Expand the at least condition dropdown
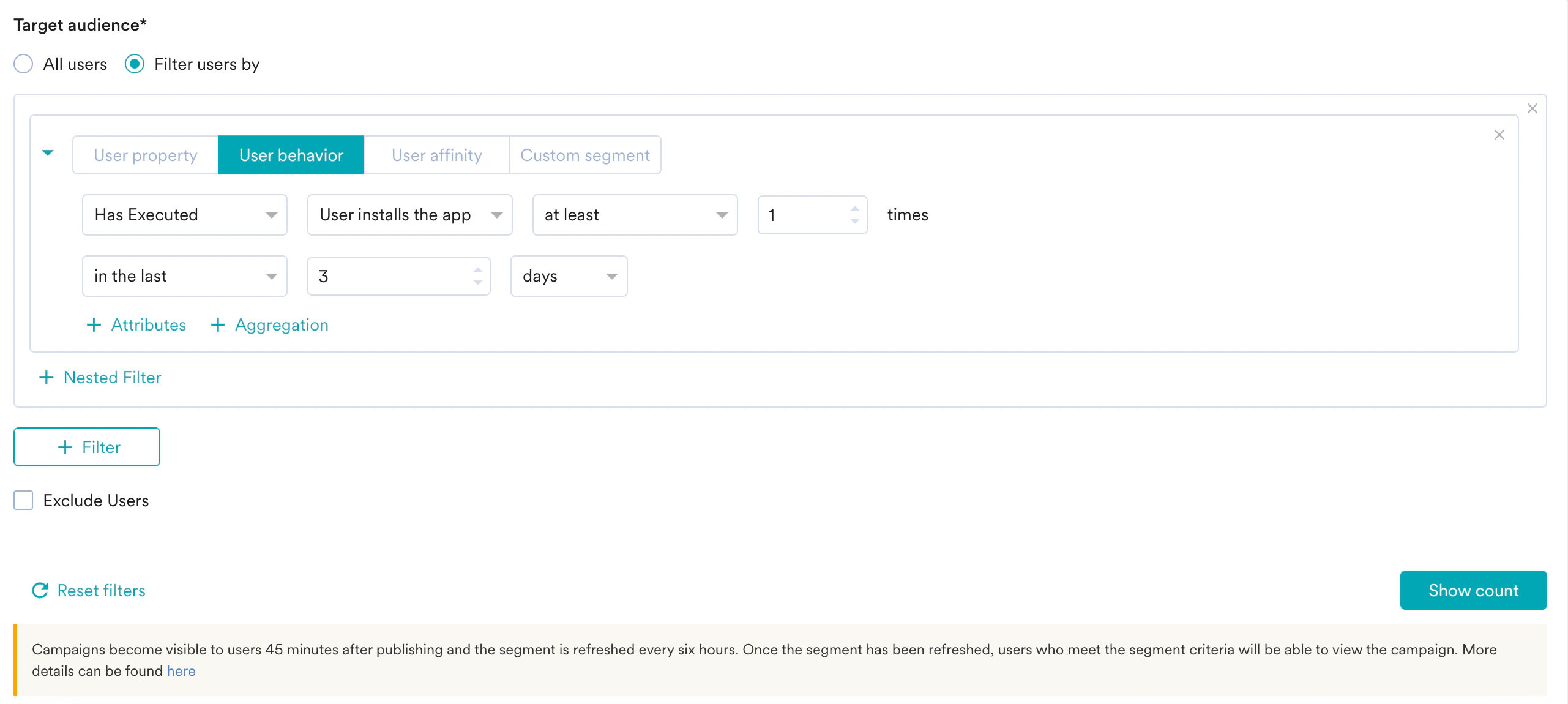The height and width of the screenshot is (704, 1568). tap(635, 215)
